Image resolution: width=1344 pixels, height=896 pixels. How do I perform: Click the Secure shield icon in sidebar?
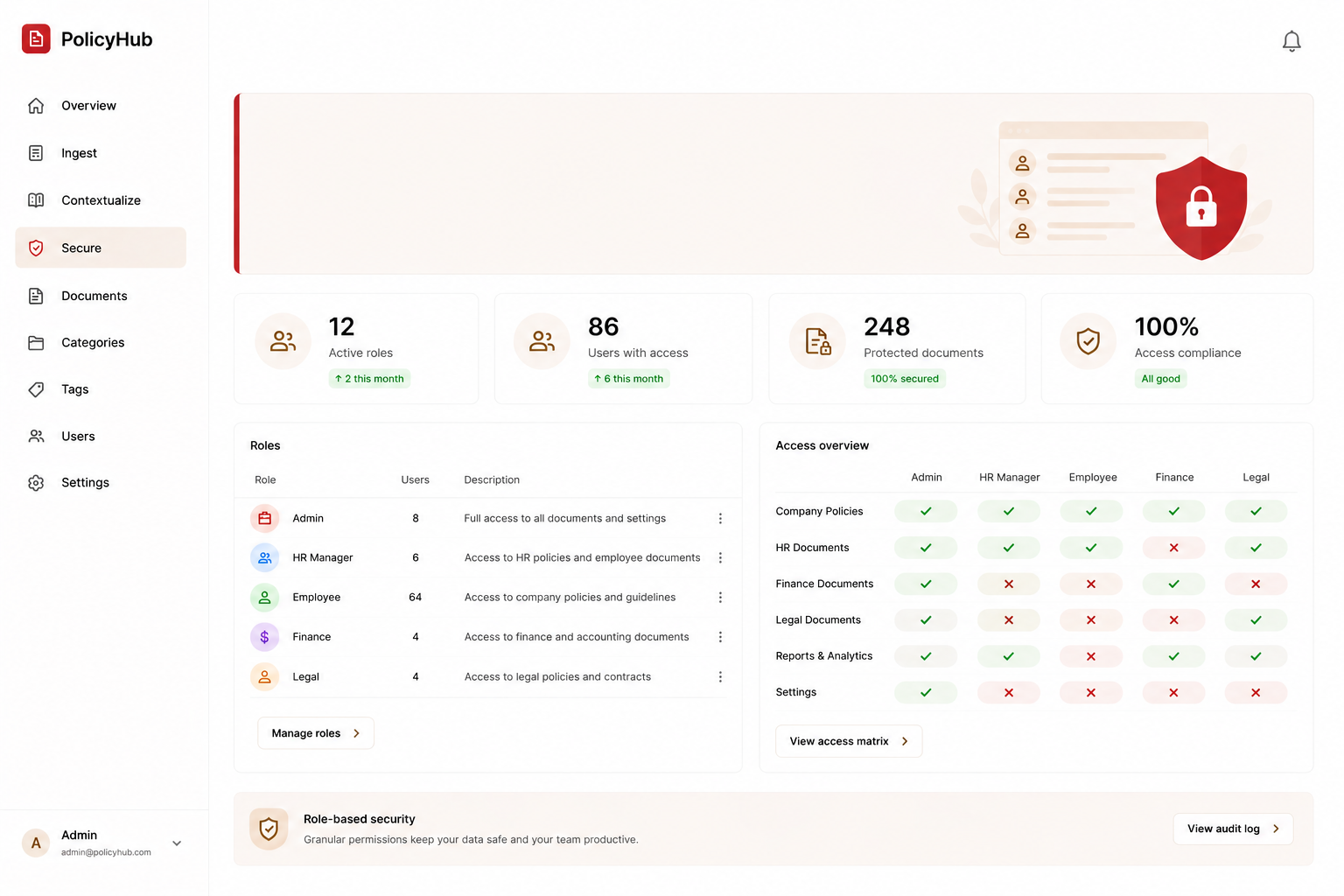(x=36, y=248)
